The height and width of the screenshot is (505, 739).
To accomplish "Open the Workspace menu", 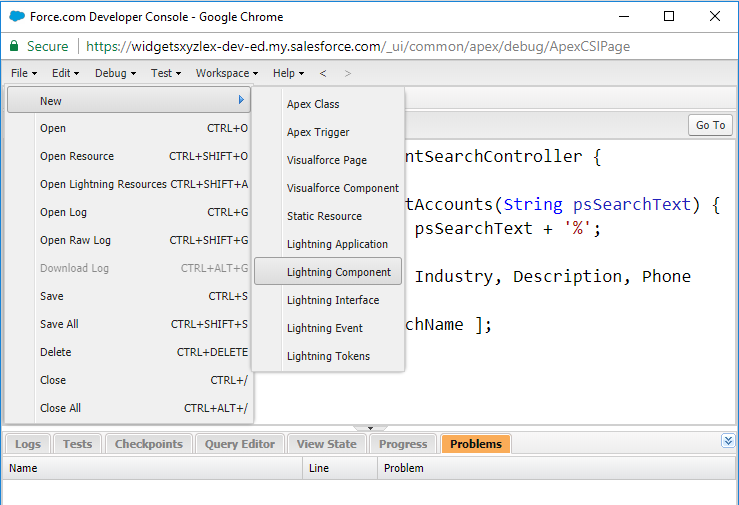I will coord(227,73).
